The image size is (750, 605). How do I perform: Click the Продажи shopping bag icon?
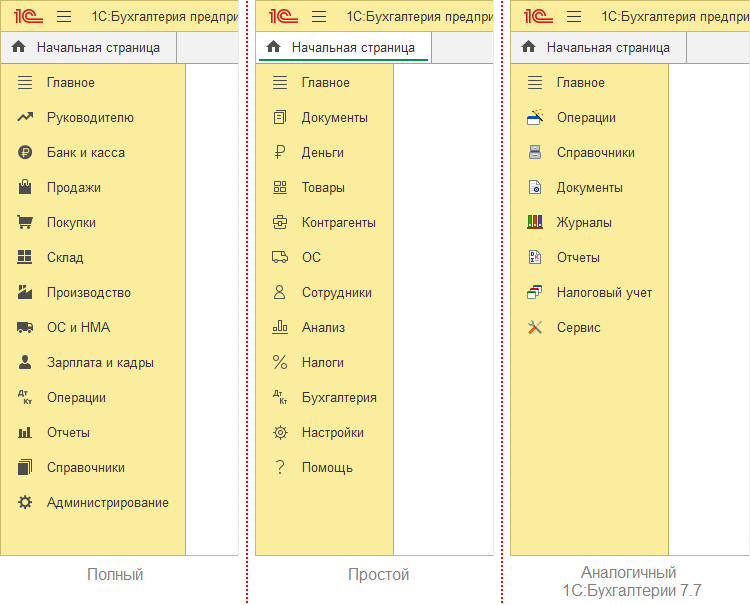[x=25, y=187]
